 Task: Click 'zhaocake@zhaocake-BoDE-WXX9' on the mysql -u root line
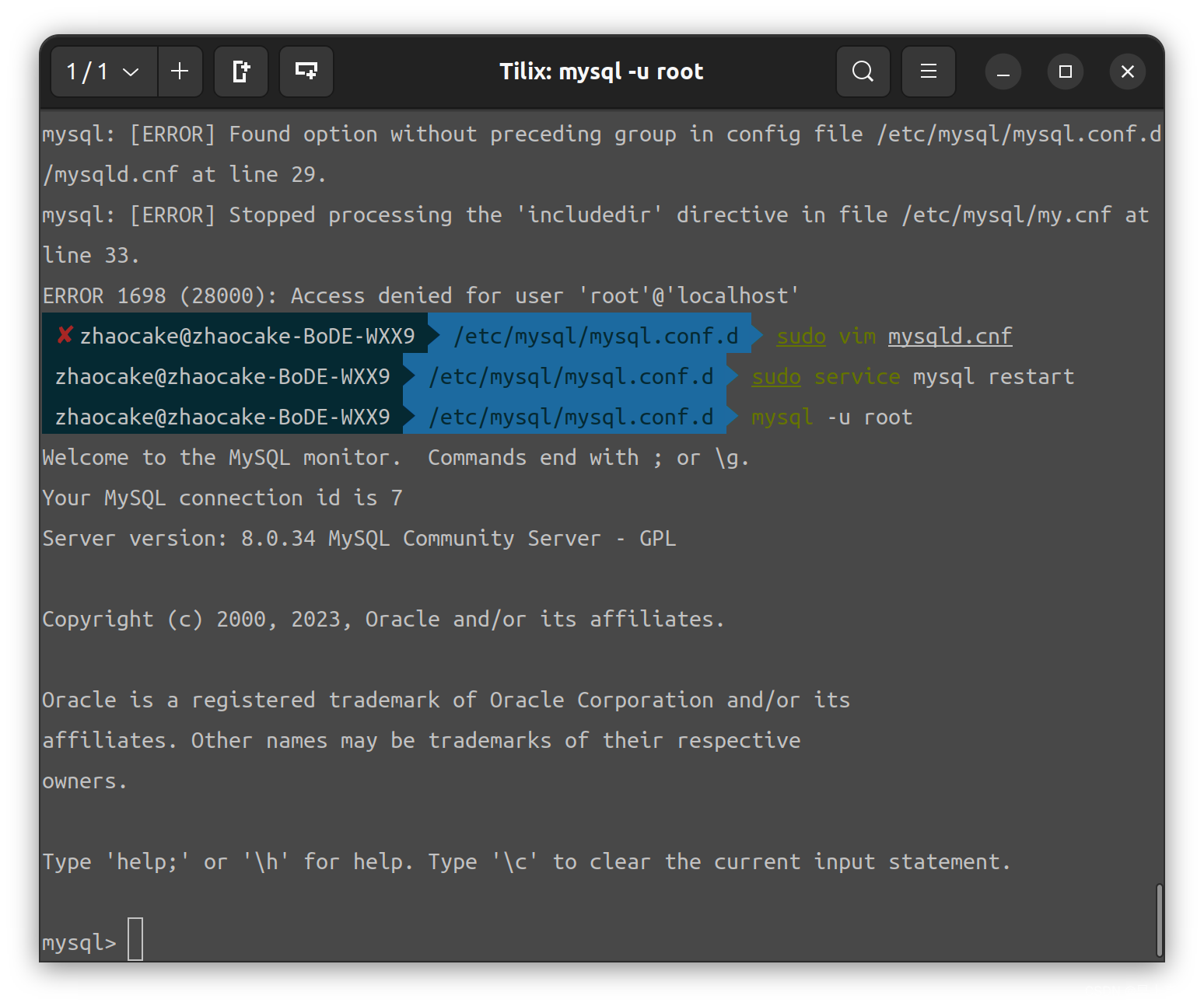222,417
